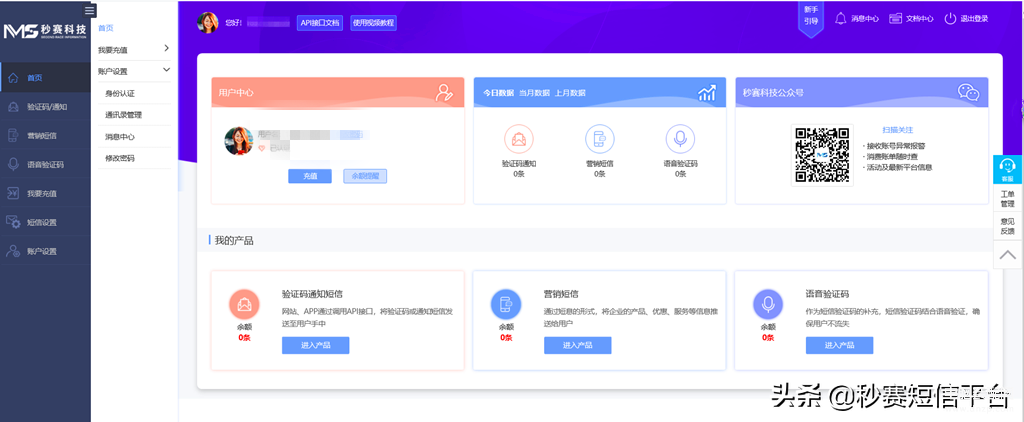The height and width of the screenshot is (422, 1024).
Task: Click the header user avatar
Action: 208,22
